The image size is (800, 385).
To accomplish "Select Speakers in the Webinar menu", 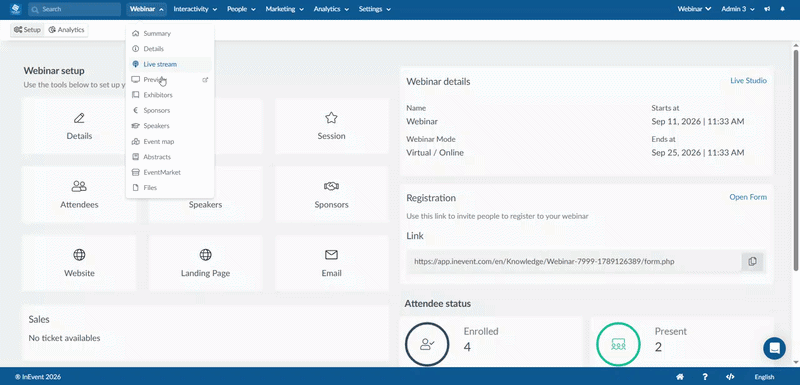I will [170, 126].
